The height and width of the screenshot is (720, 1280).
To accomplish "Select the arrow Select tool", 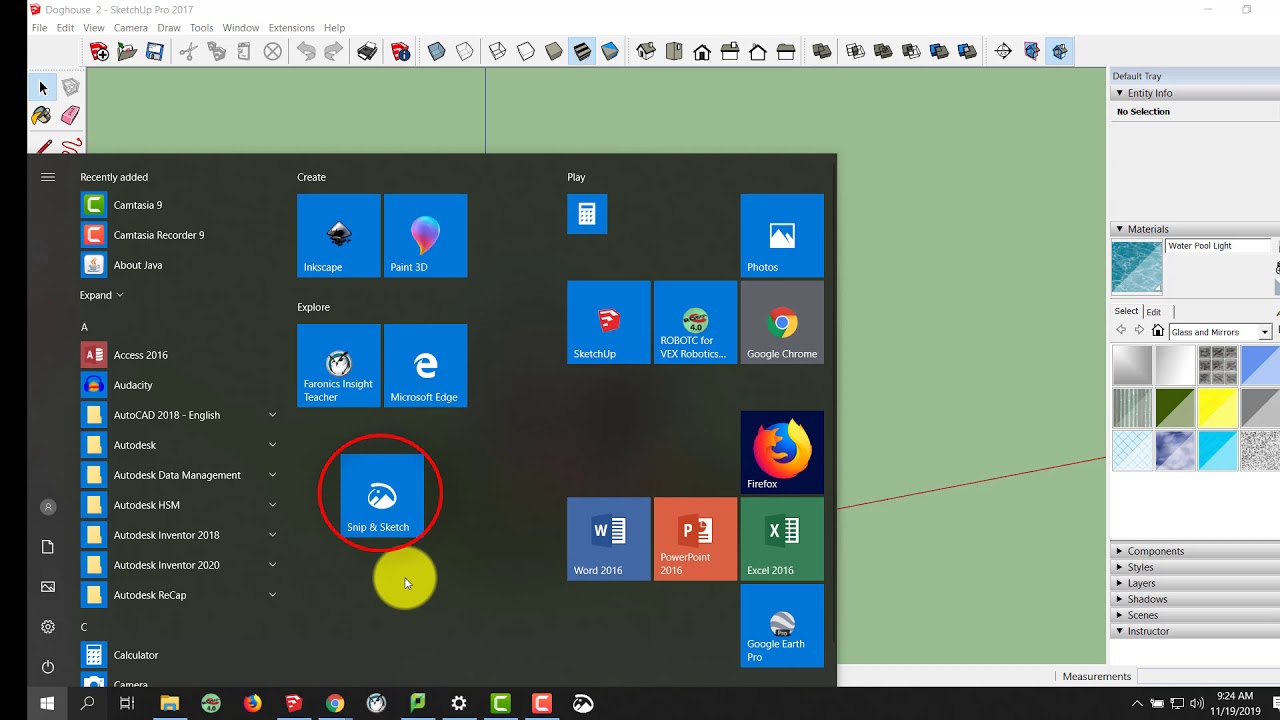I will (x=42, y=88).
